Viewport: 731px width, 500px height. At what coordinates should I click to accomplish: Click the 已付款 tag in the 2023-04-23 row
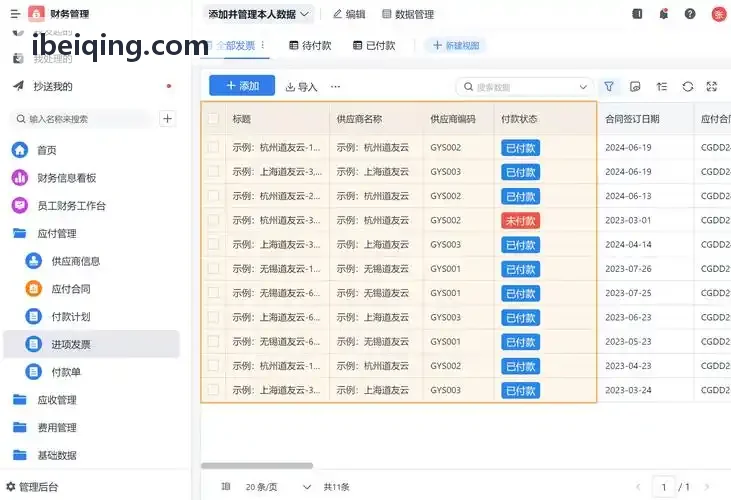pos(520,366)
